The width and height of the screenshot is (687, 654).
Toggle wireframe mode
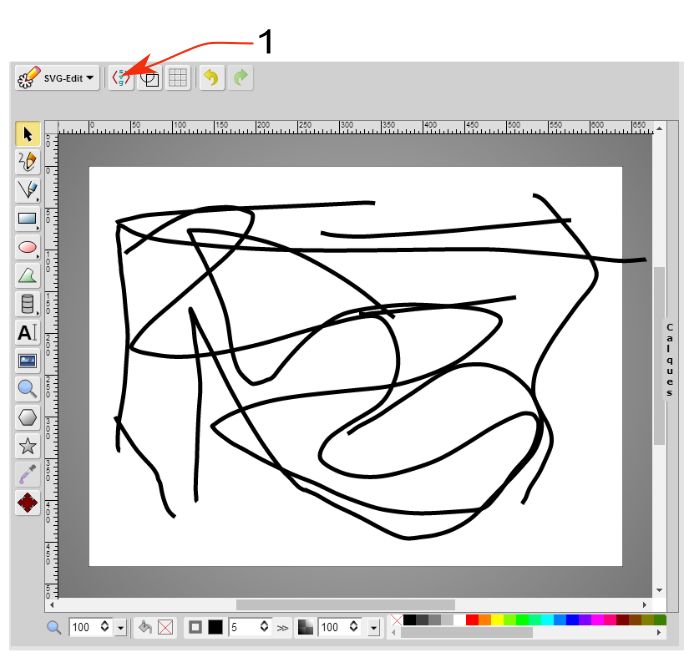point(149,78)
